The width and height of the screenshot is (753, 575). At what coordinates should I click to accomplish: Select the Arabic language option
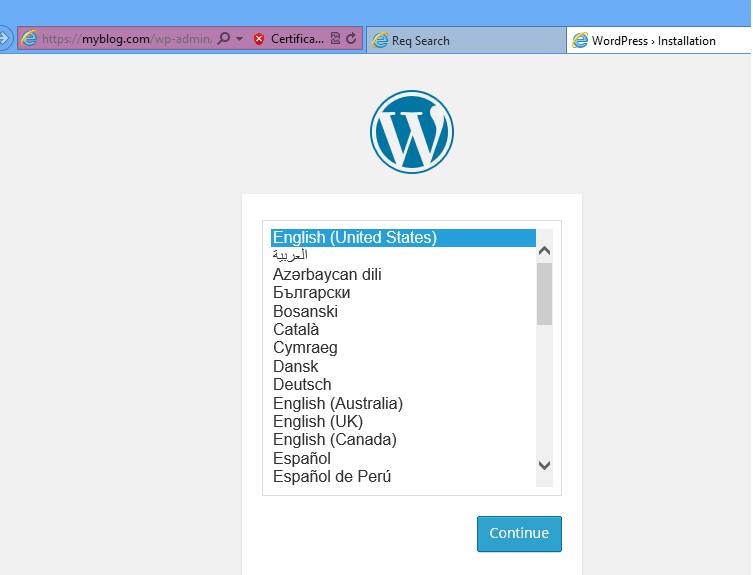[403, 256]
